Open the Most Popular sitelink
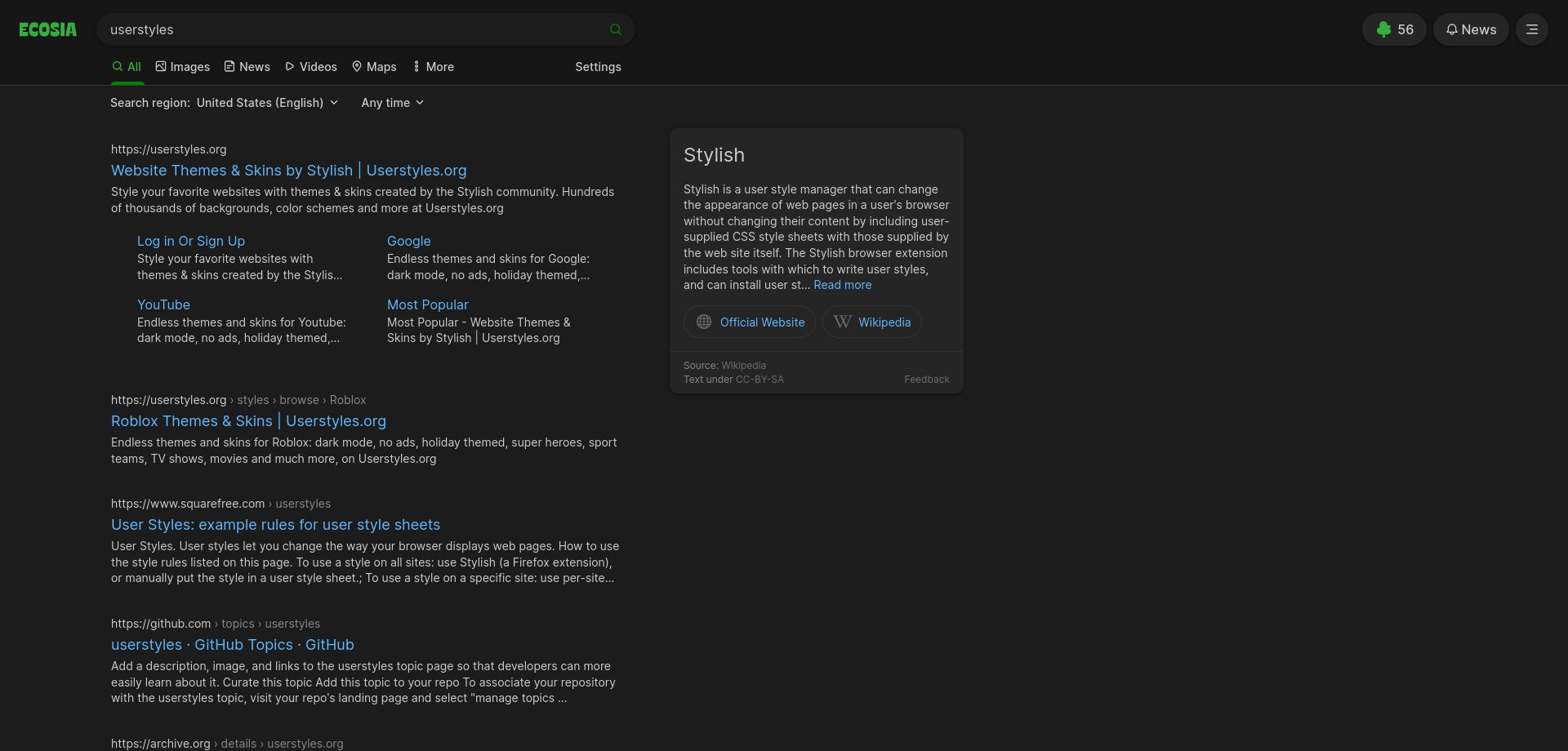Screen dimensions: 1568x751 coord(428,304)
